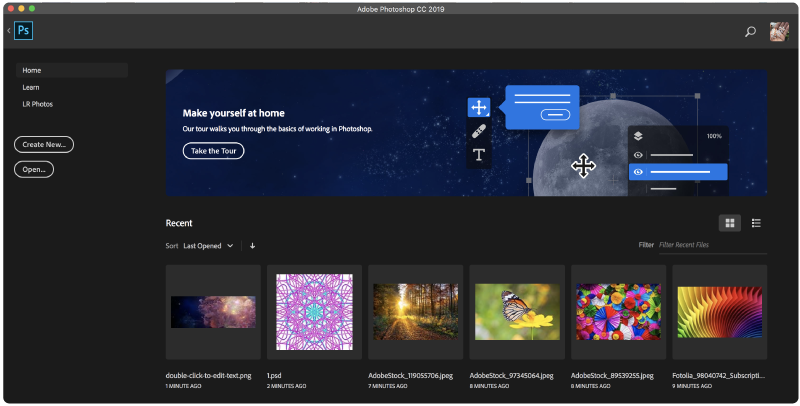Click the Take the Tour button

click(213, 151)
